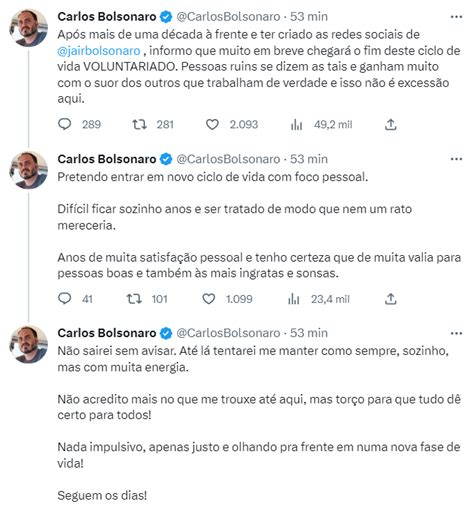The image size is (474, 511).
Task: Open more options menu on first tweet
Action: 456,17
